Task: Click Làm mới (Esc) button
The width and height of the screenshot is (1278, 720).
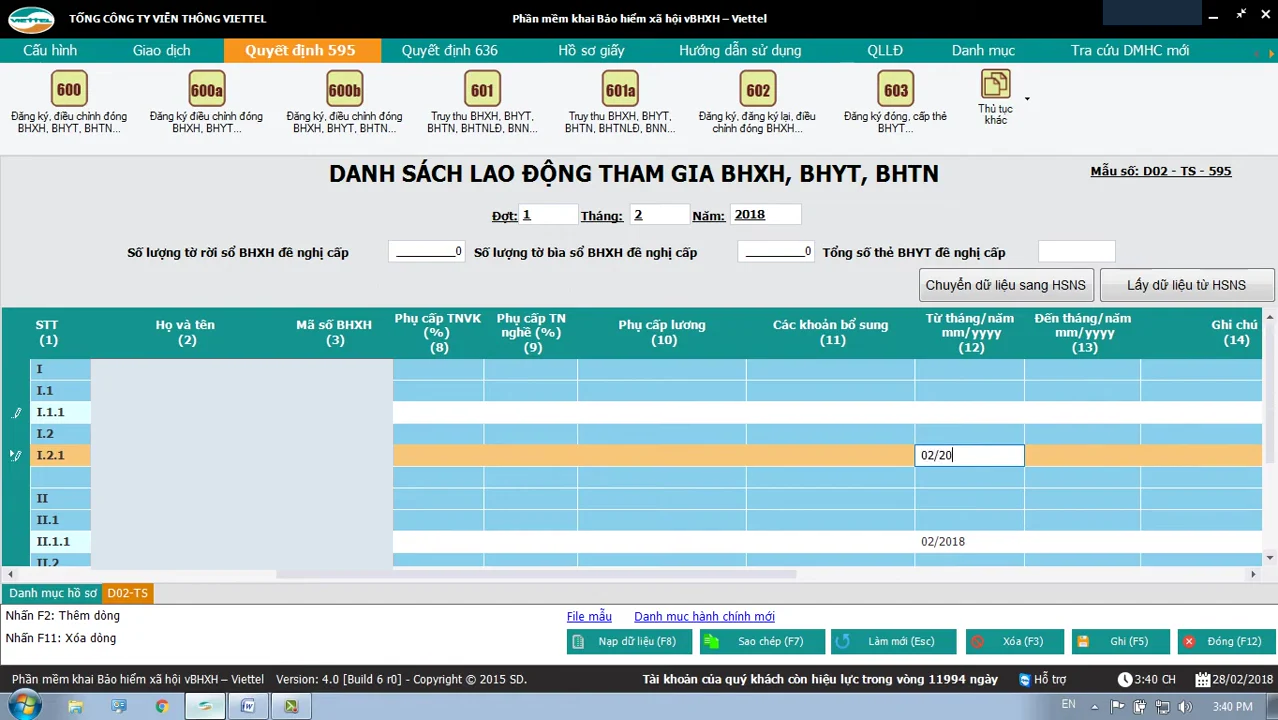Action: point(894,641)
